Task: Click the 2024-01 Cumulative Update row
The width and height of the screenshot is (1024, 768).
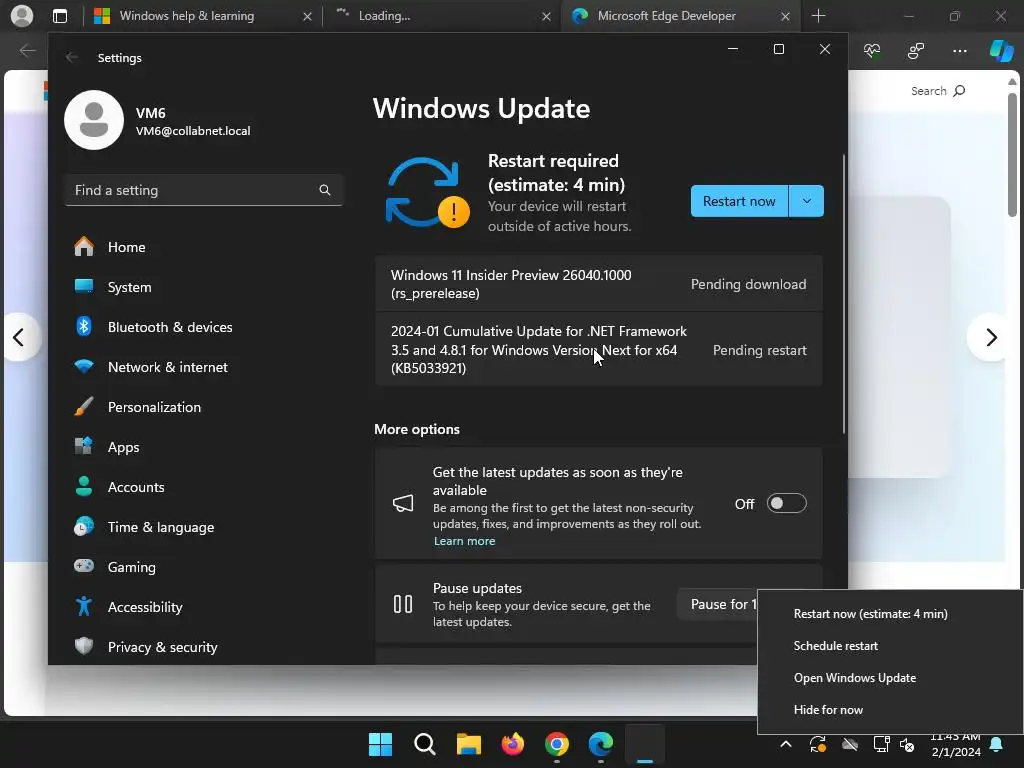Action: tap(598, 349)
